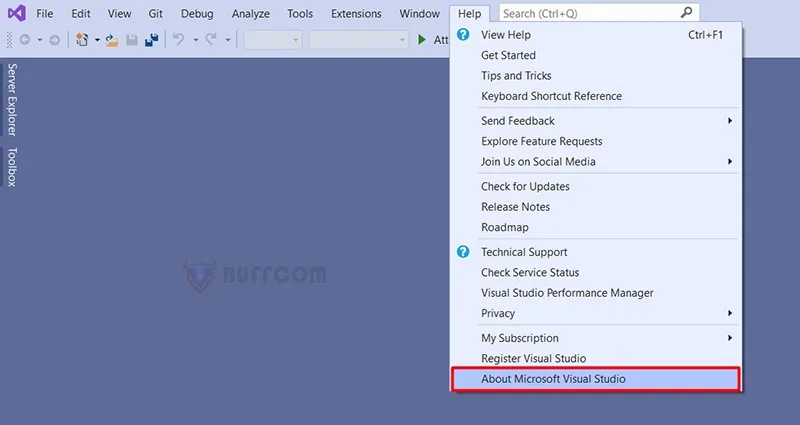The width and height of the screenshot is (800, 425).
Task: Click the Undo arrow icon
Action: (179, 39)
